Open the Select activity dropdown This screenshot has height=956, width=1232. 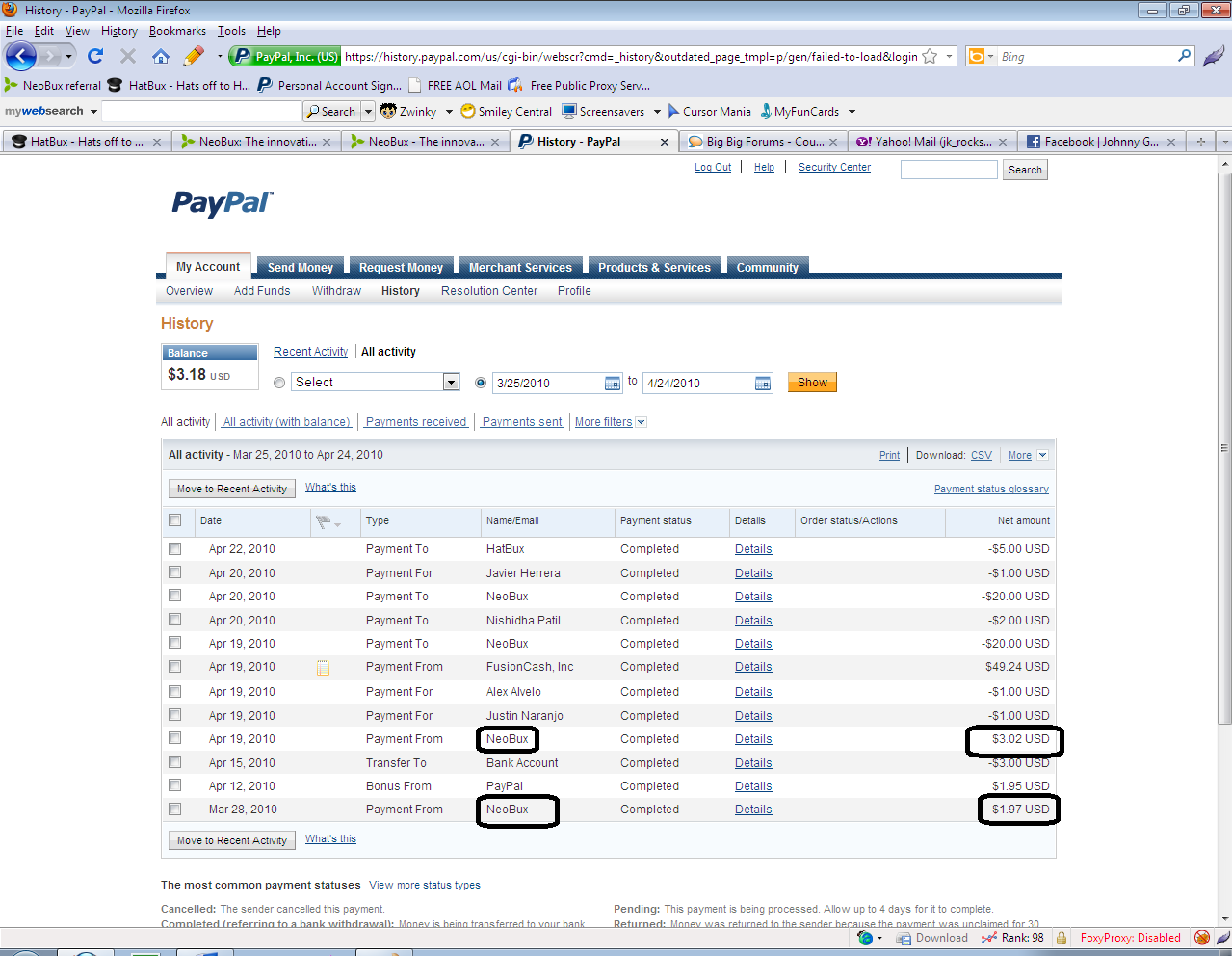pos(450,382)
